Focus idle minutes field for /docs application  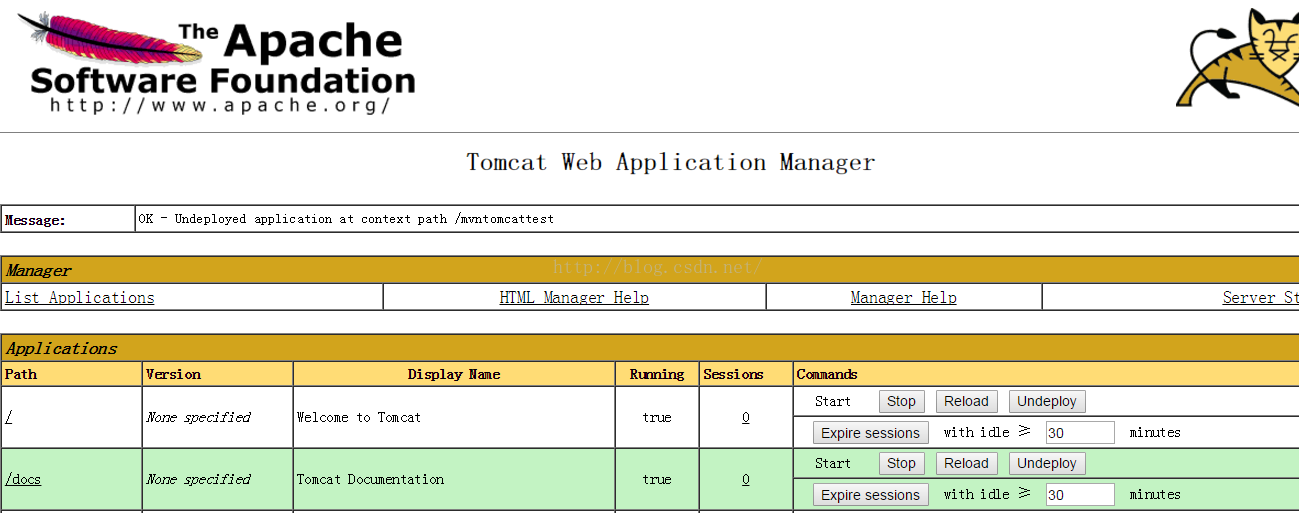tap(1080, 495)
